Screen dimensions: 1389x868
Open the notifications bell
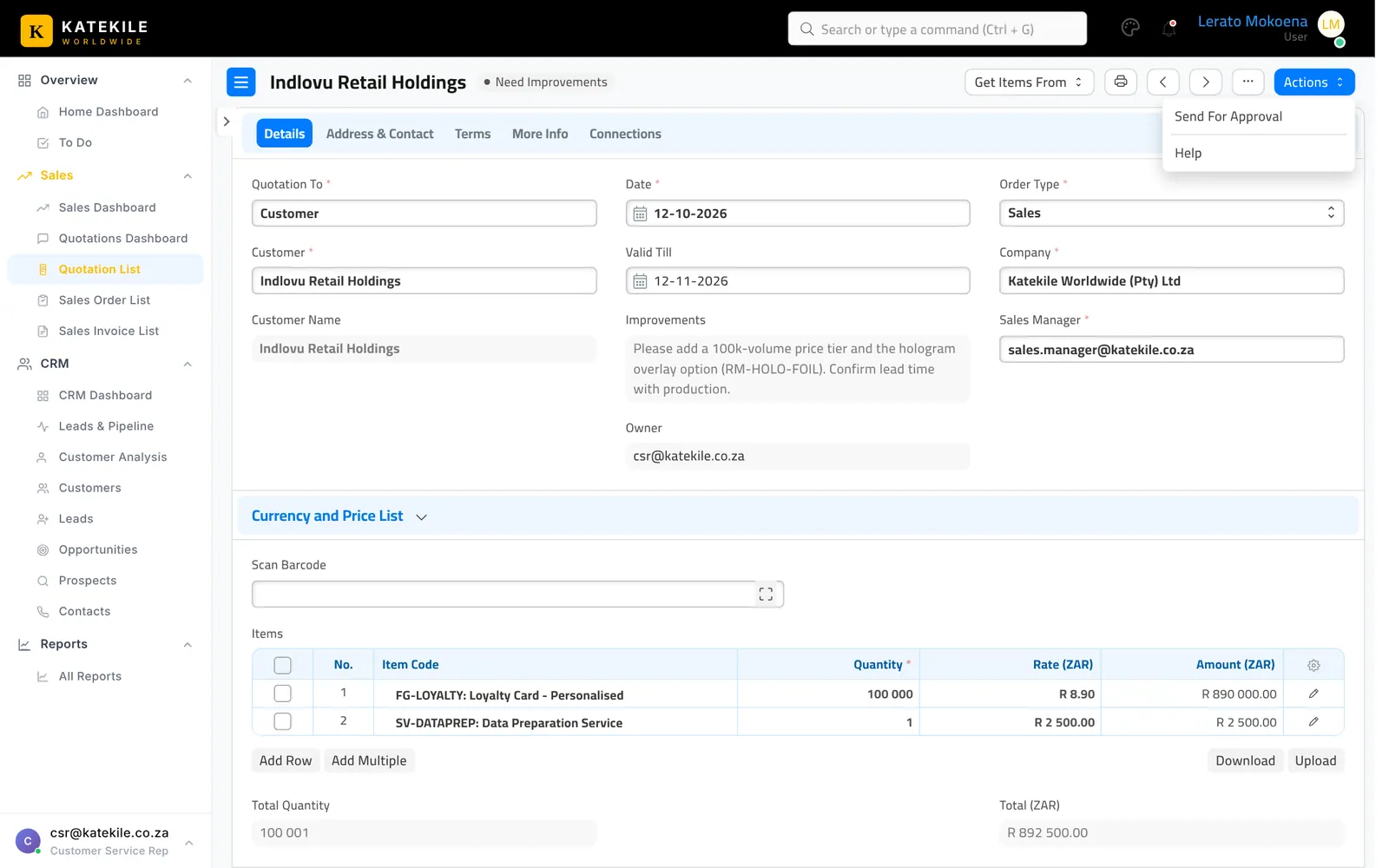pos(1169,29)
